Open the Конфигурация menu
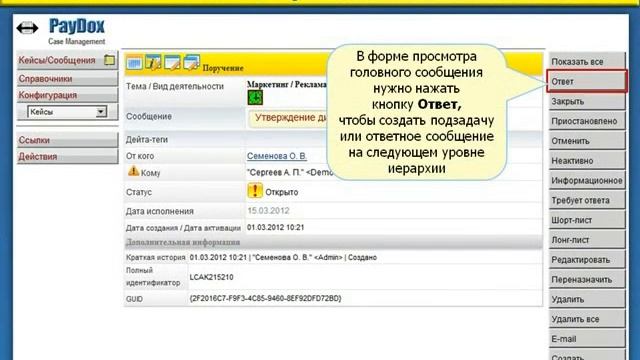This screenshot has height=360, width=640. 67,95
